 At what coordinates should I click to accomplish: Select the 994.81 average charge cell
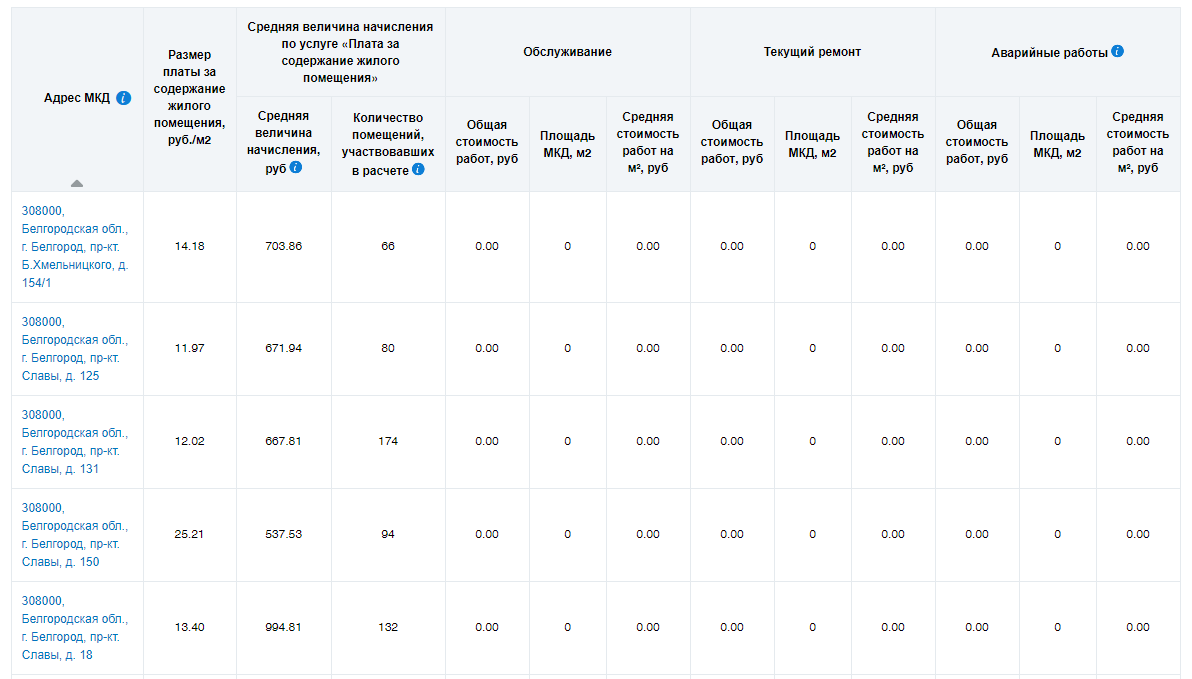tap(283, 628)
